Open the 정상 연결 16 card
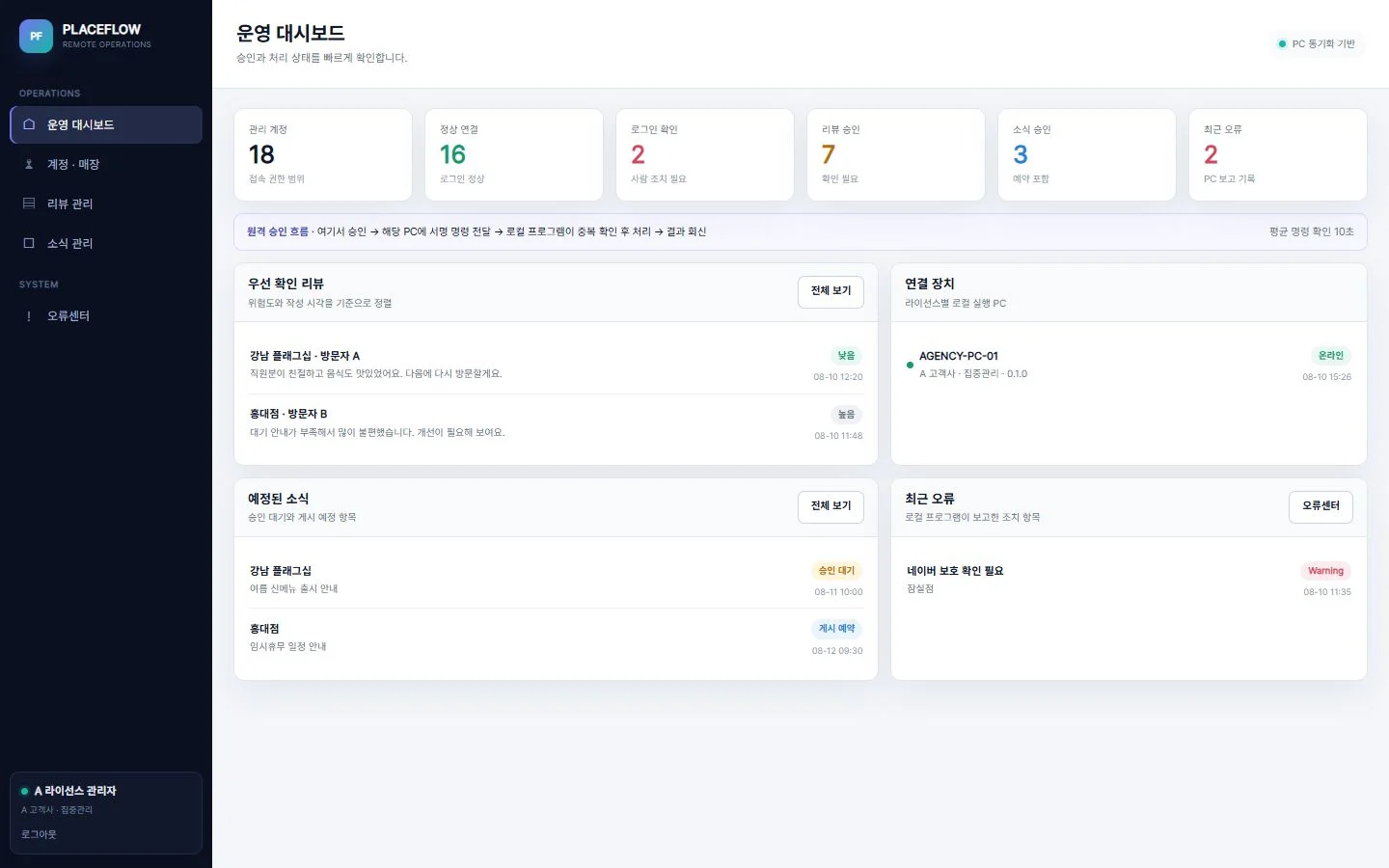This screenshot has height=868, width=1389. point(514,154)
